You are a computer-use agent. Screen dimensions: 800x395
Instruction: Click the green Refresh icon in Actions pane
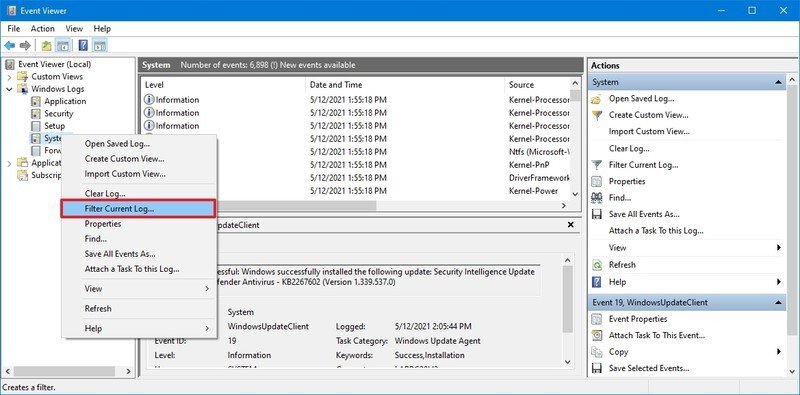[596, 265]
